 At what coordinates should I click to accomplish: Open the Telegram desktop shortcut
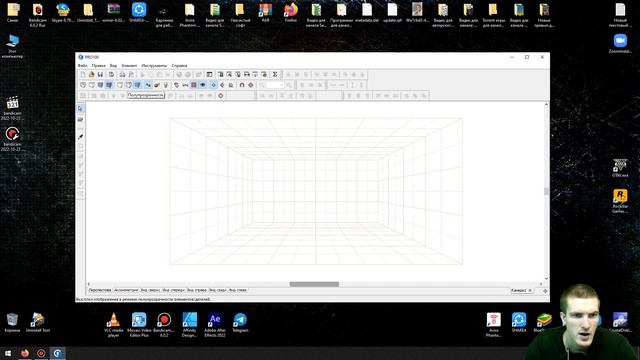(240, 322)
